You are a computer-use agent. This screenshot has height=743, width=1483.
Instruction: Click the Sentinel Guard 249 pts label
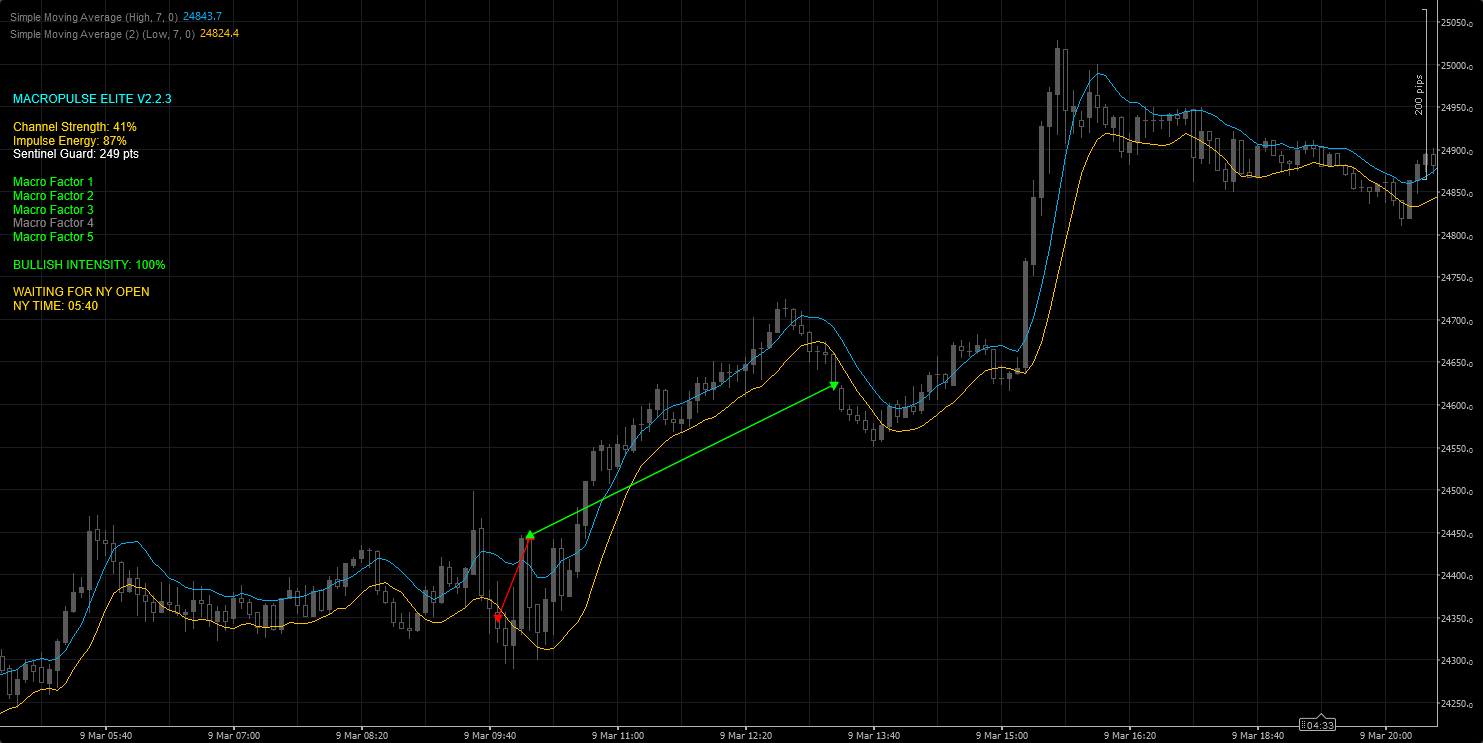(x=75, y=155)
